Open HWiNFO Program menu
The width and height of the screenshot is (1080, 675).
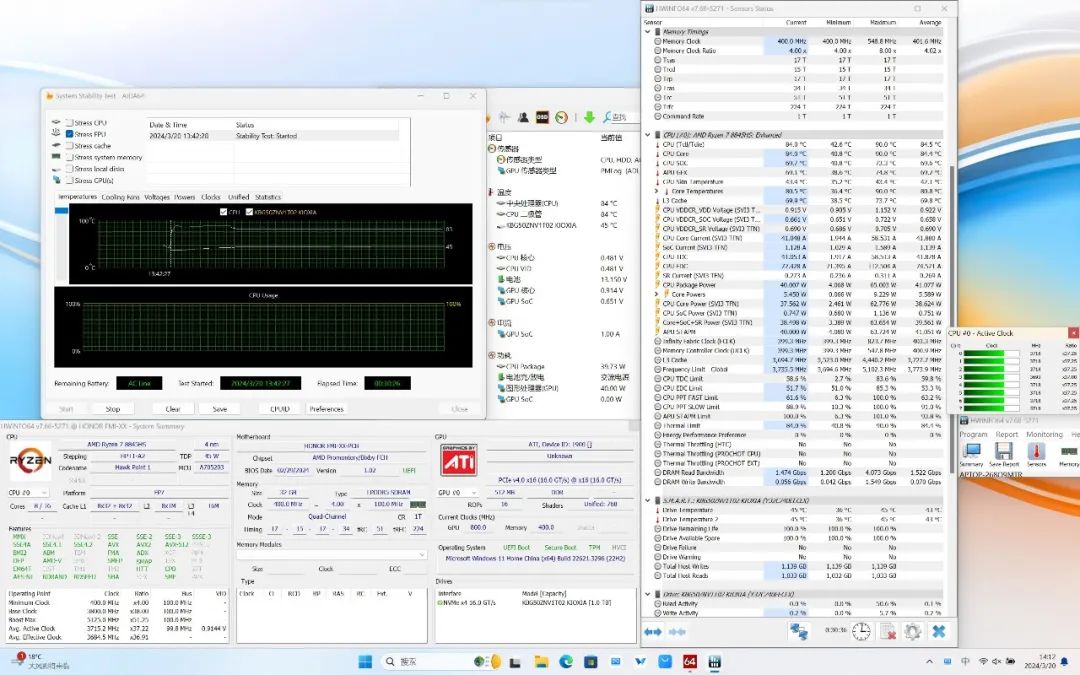click(x=973, y=435)
